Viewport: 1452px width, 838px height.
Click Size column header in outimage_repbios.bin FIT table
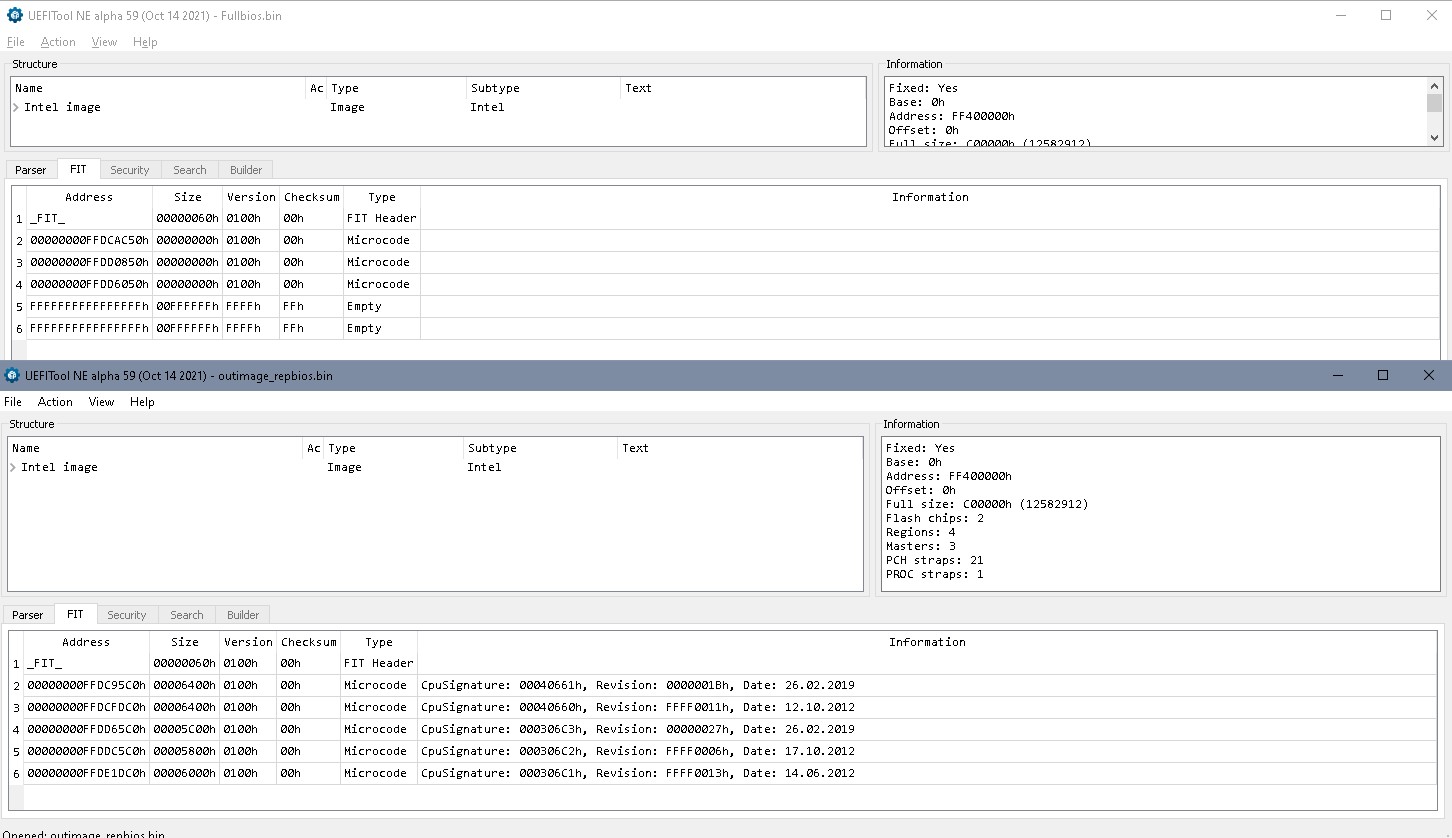(x=185, y=642)
